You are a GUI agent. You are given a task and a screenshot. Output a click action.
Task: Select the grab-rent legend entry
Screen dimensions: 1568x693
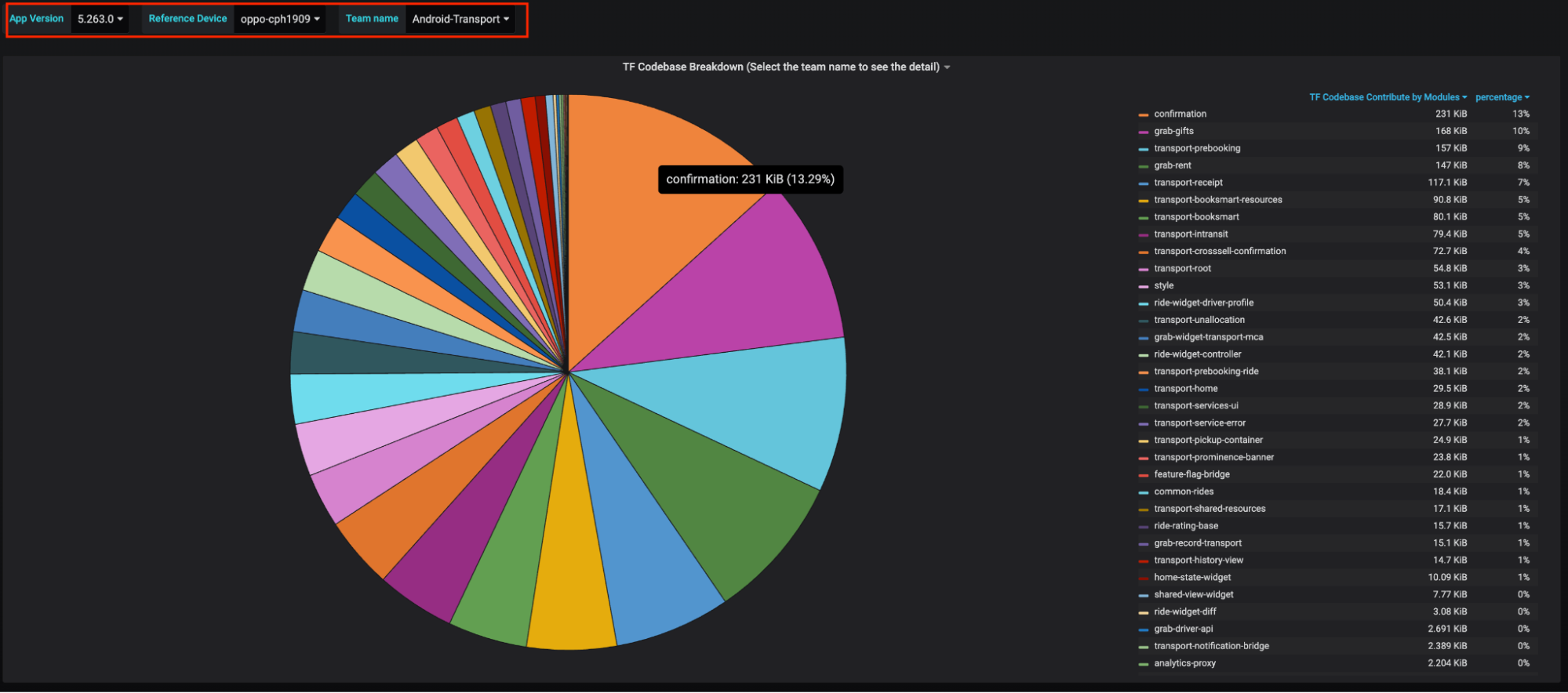[x=1172, y=165]
